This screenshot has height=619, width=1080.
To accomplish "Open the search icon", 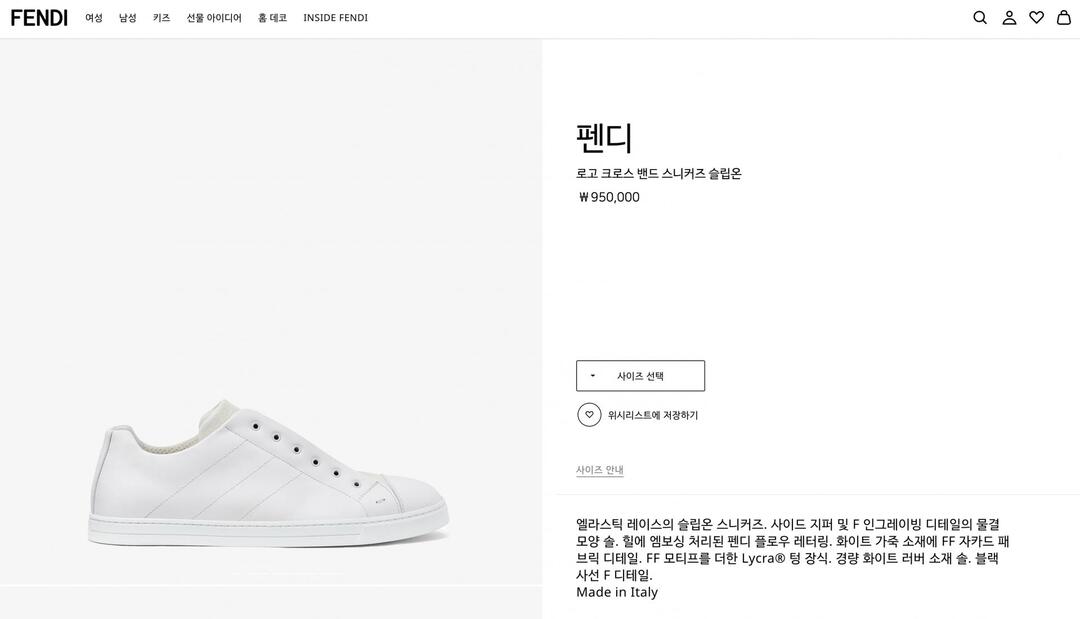I will point(980,18).
